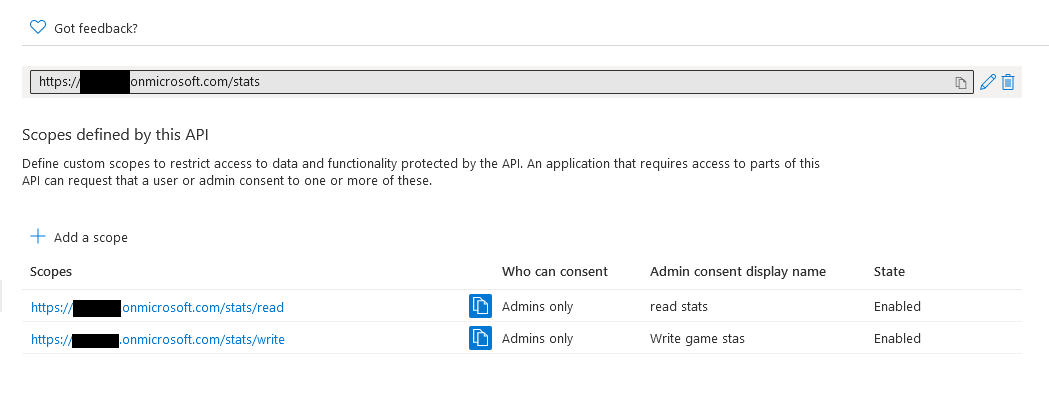The width and height of the screenshot is (1049, 396).
Task: Click Enabled state in the stats/read row
Action: (897, 306)
